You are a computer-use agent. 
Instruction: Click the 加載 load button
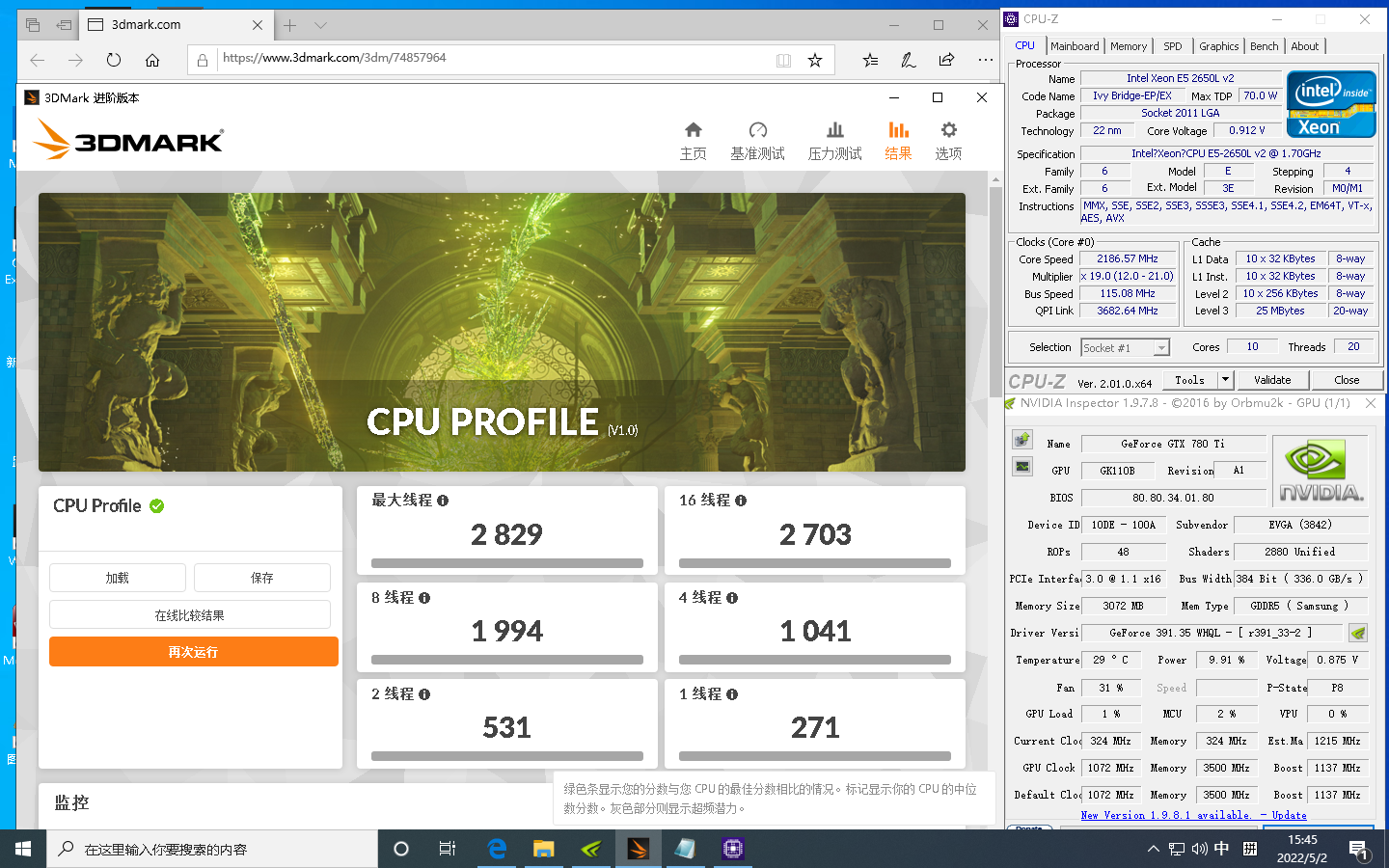pos(118,578)
